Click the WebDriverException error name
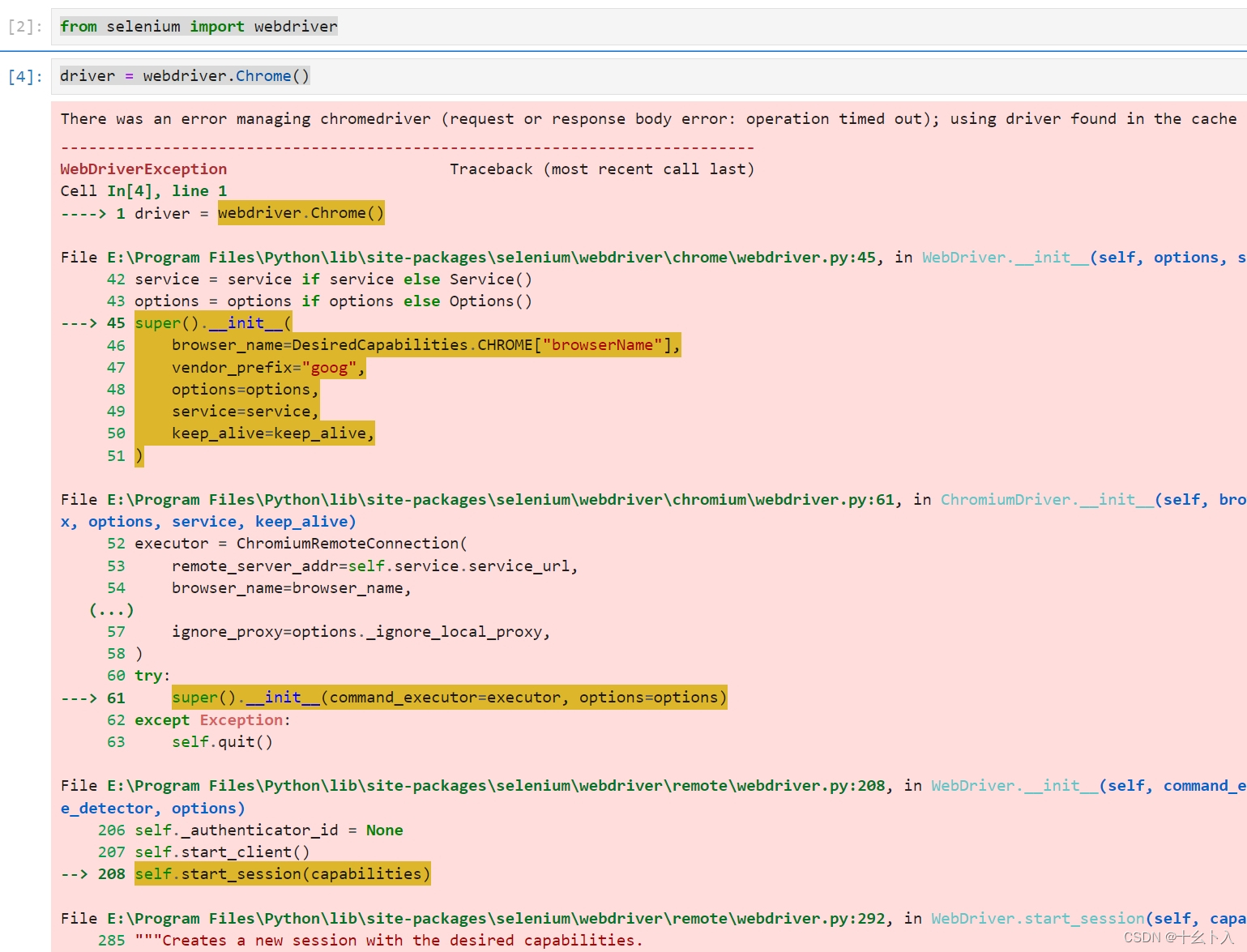Viewport: 1247px width, 952px height. (143, 169)
